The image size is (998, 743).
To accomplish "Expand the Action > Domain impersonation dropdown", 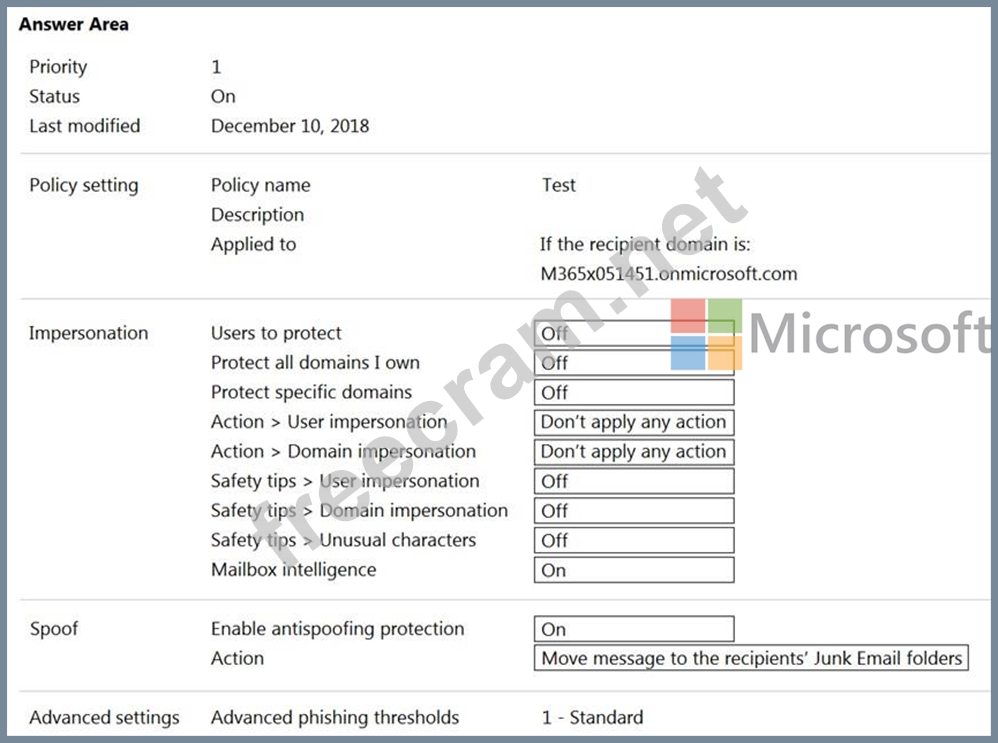I will 633,452.
